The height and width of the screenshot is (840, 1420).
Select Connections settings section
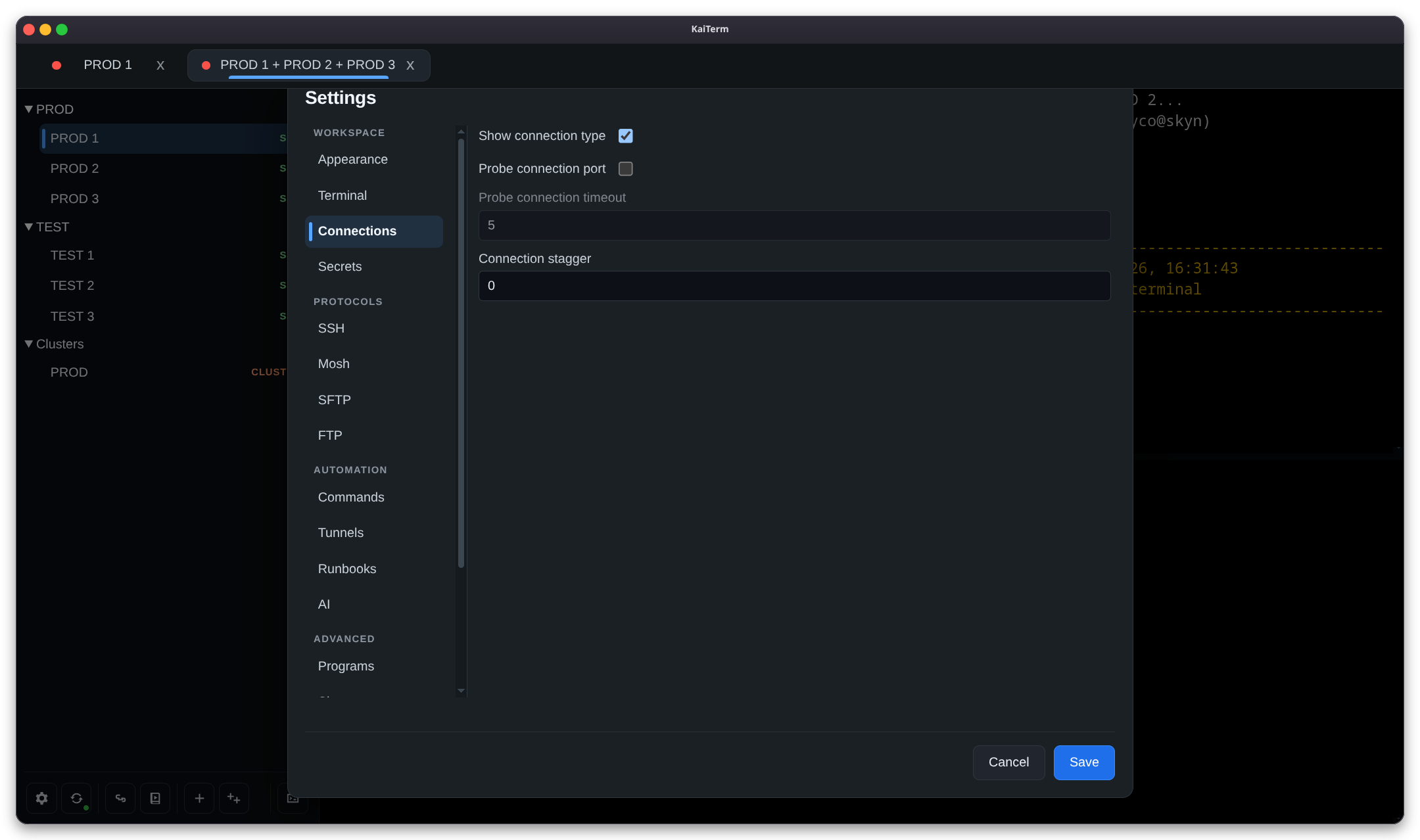(x=374, y=231)
